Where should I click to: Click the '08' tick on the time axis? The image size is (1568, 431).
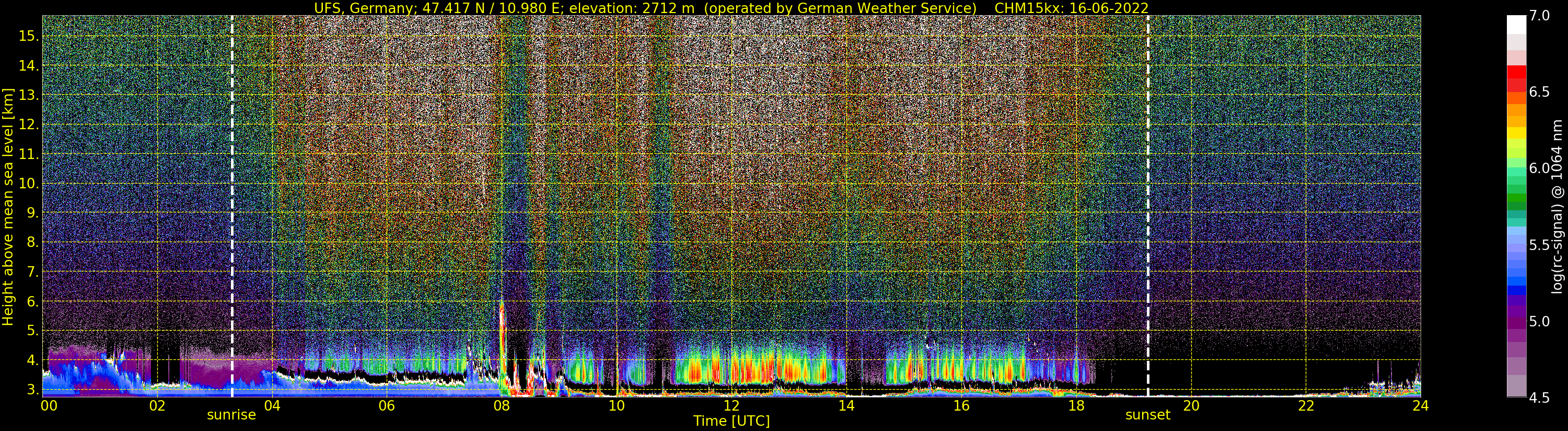click(x=502, y=405)
